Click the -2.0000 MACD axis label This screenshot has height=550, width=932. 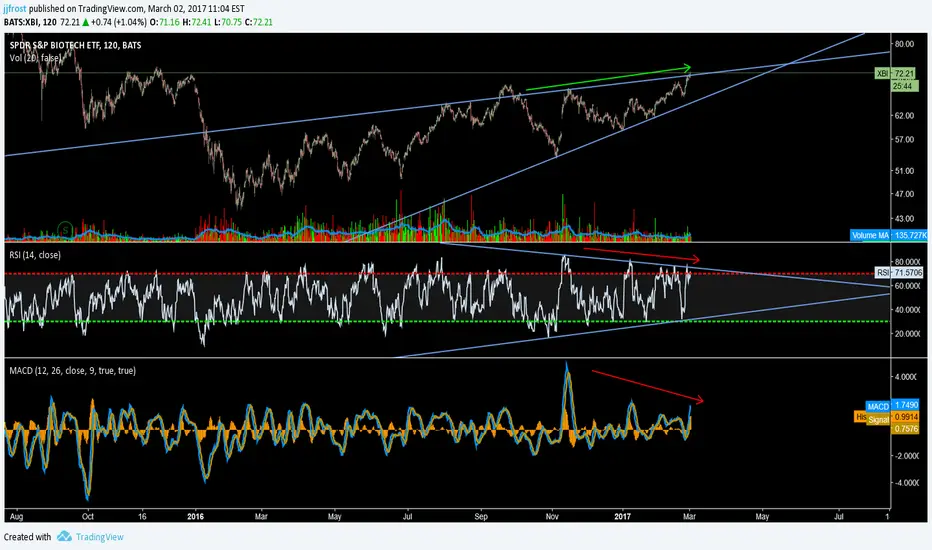[905, 456]
